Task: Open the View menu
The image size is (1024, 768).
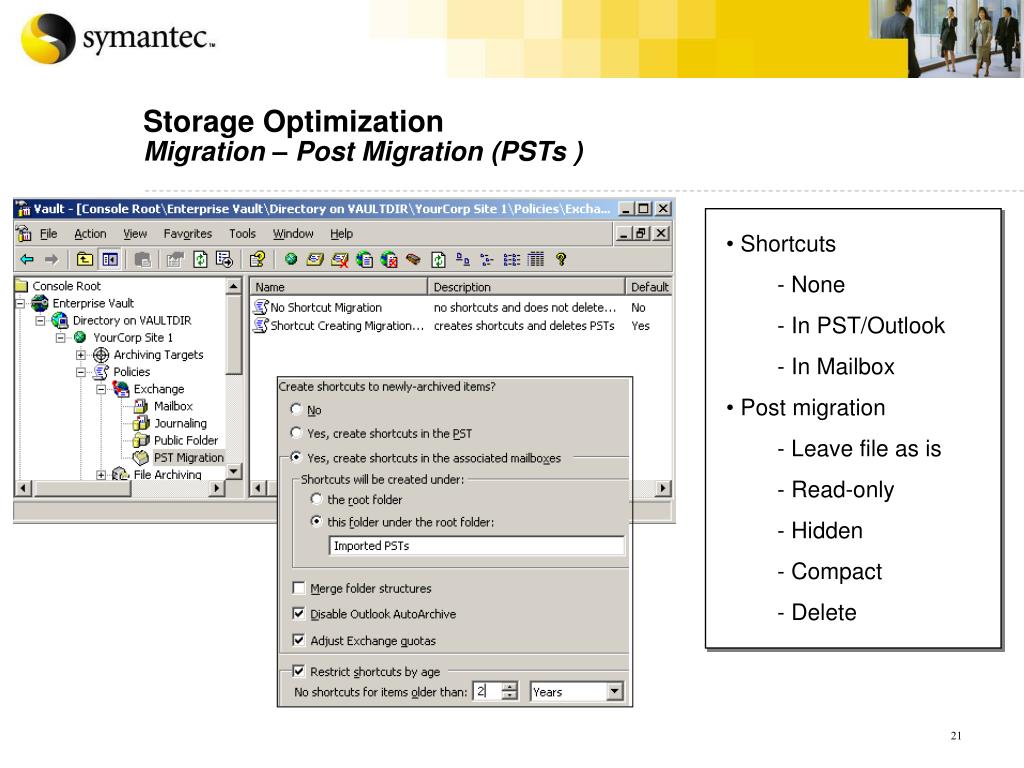Action: (135, 234)
